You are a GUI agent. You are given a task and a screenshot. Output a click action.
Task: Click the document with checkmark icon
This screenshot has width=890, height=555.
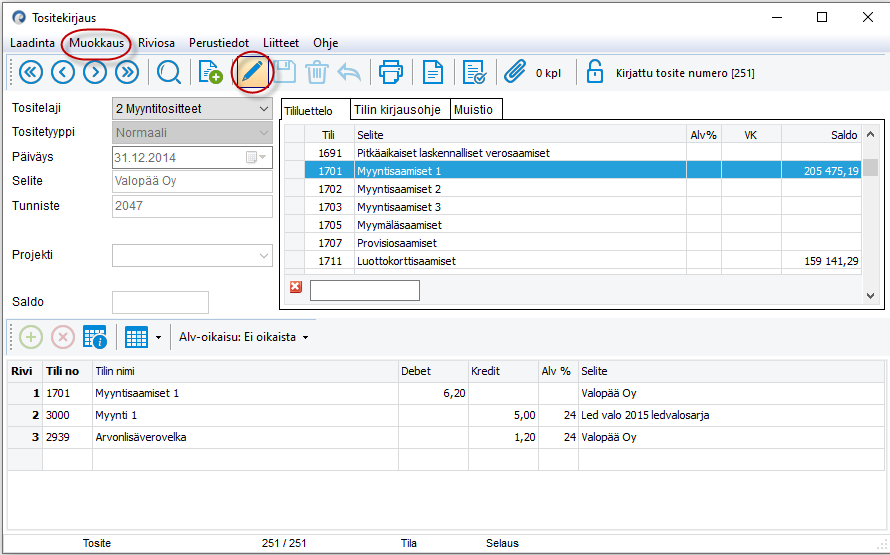(474, 73)
